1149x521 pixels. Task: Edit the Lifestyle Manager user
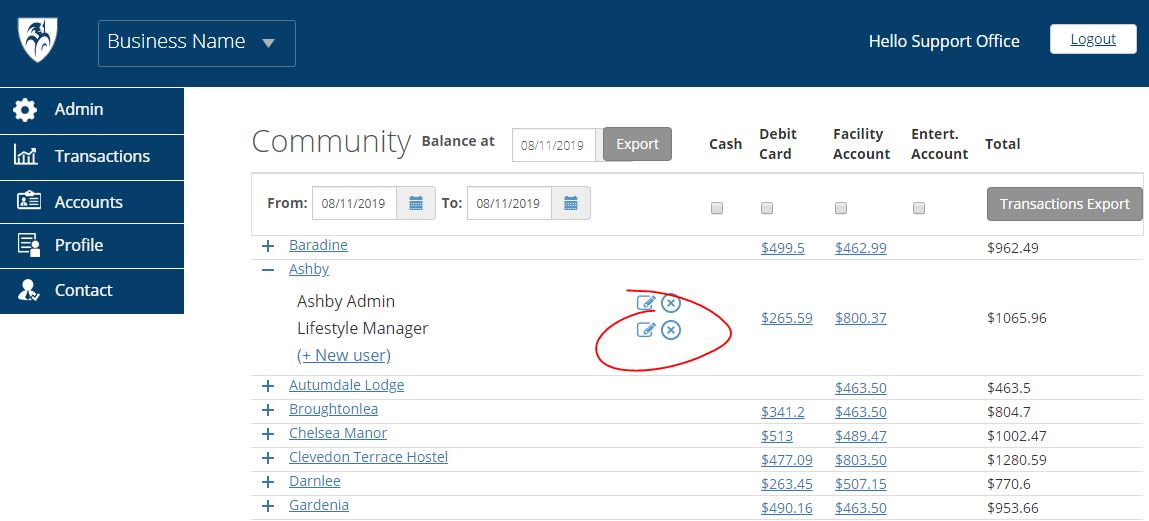646,329
